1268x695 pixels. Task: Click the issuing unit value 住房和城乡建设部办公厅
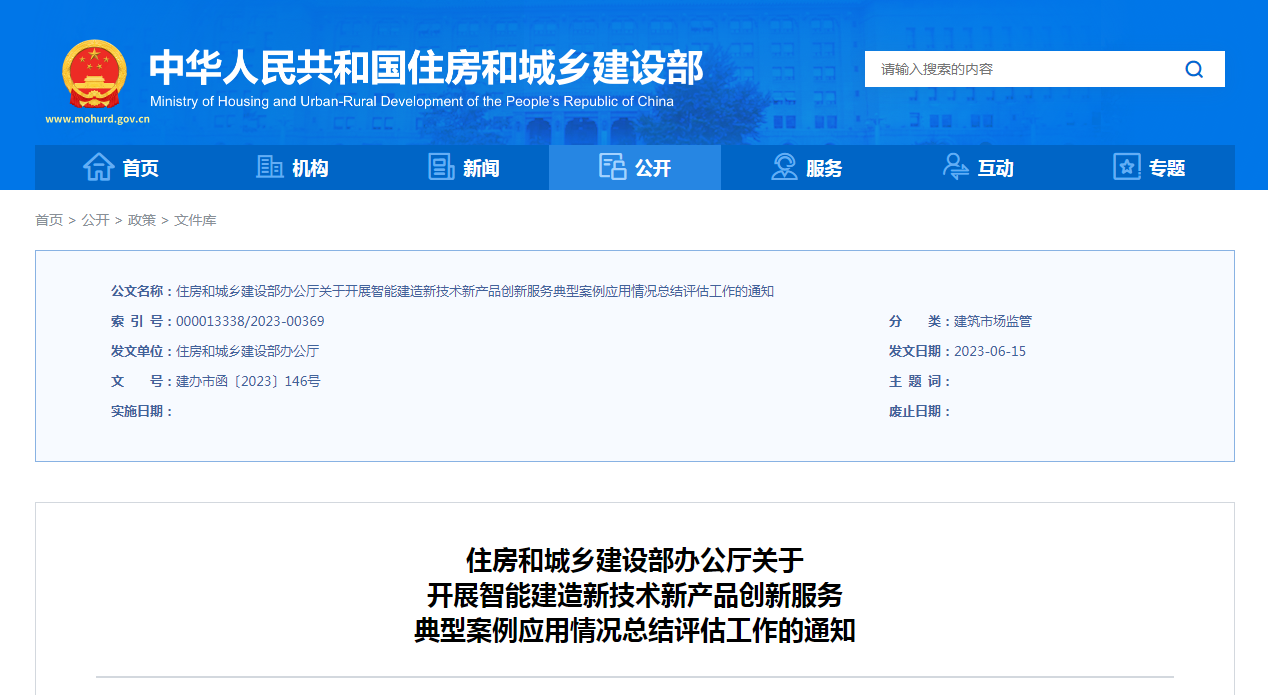247,351
